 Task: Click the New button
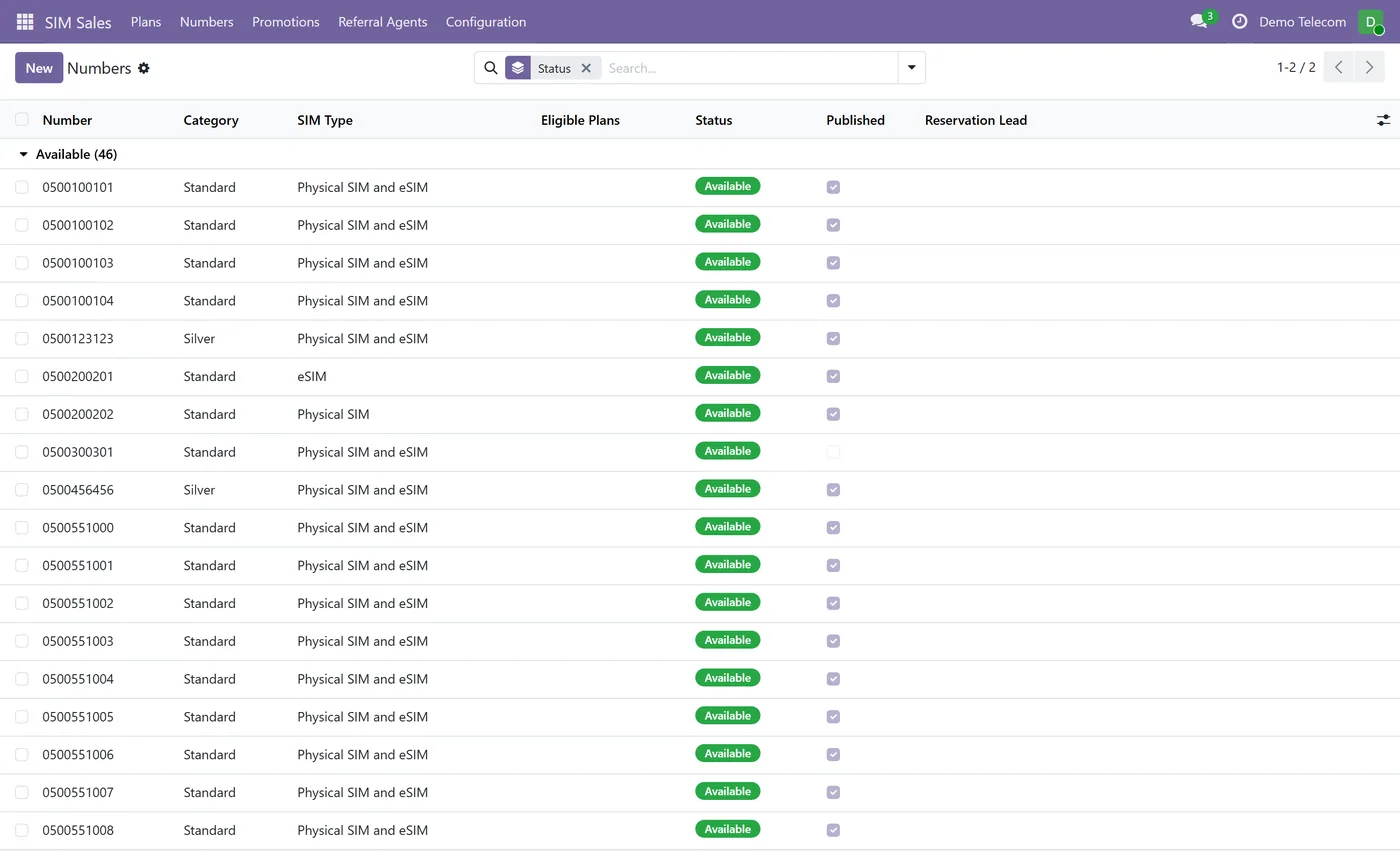click(39, 68)
